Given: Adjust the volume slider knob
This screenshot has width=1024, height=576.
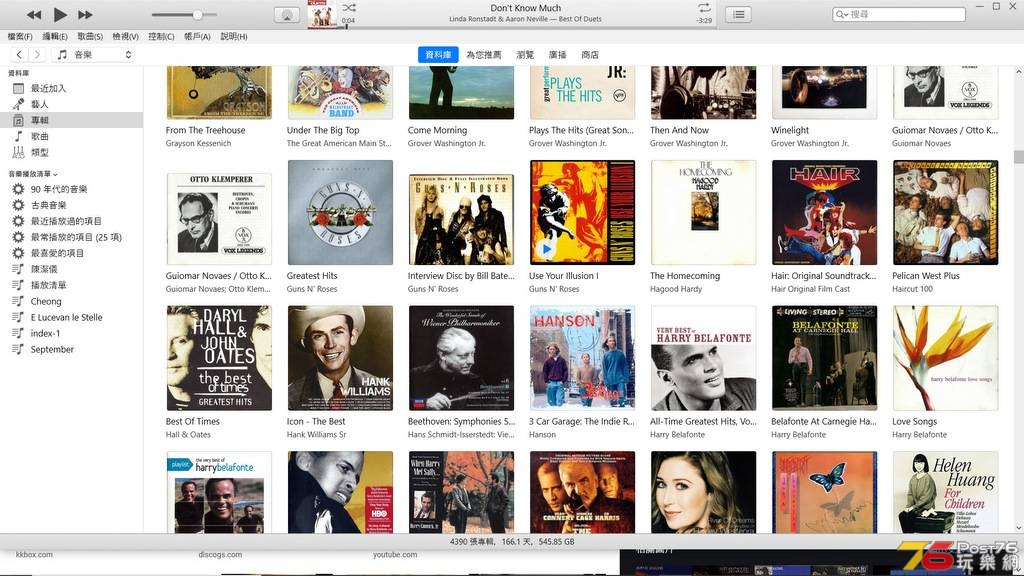Looking at the screenshot, I should (x=197, y=14).
